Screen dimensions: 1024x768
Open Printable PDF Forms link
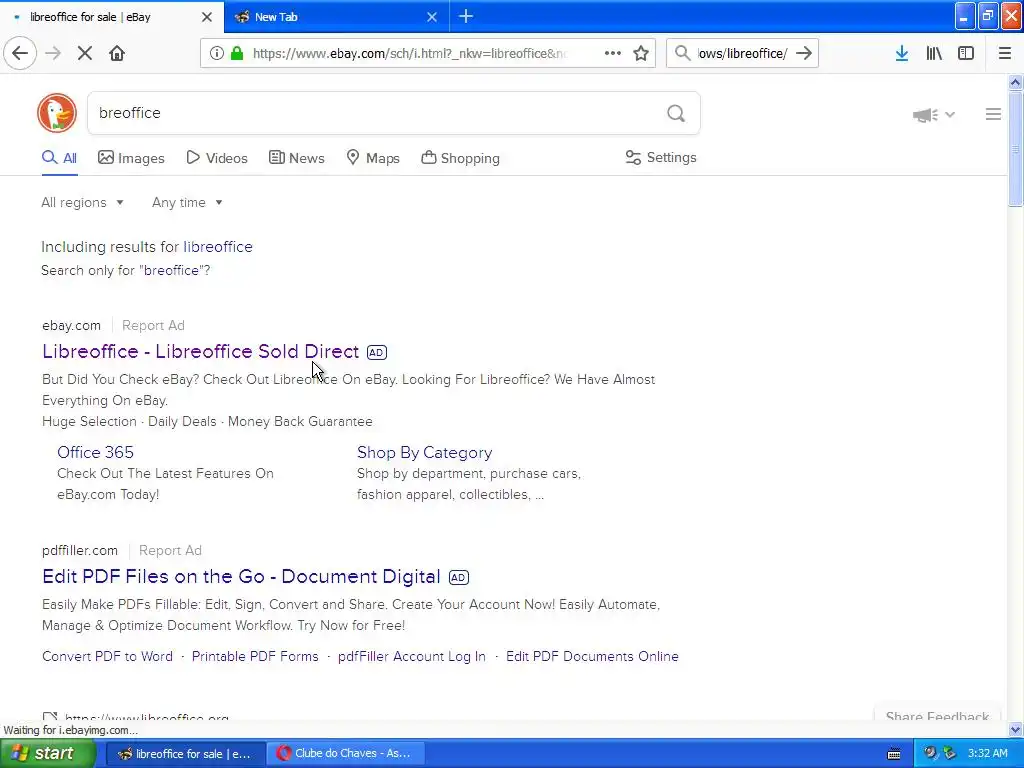click(255, 656)
